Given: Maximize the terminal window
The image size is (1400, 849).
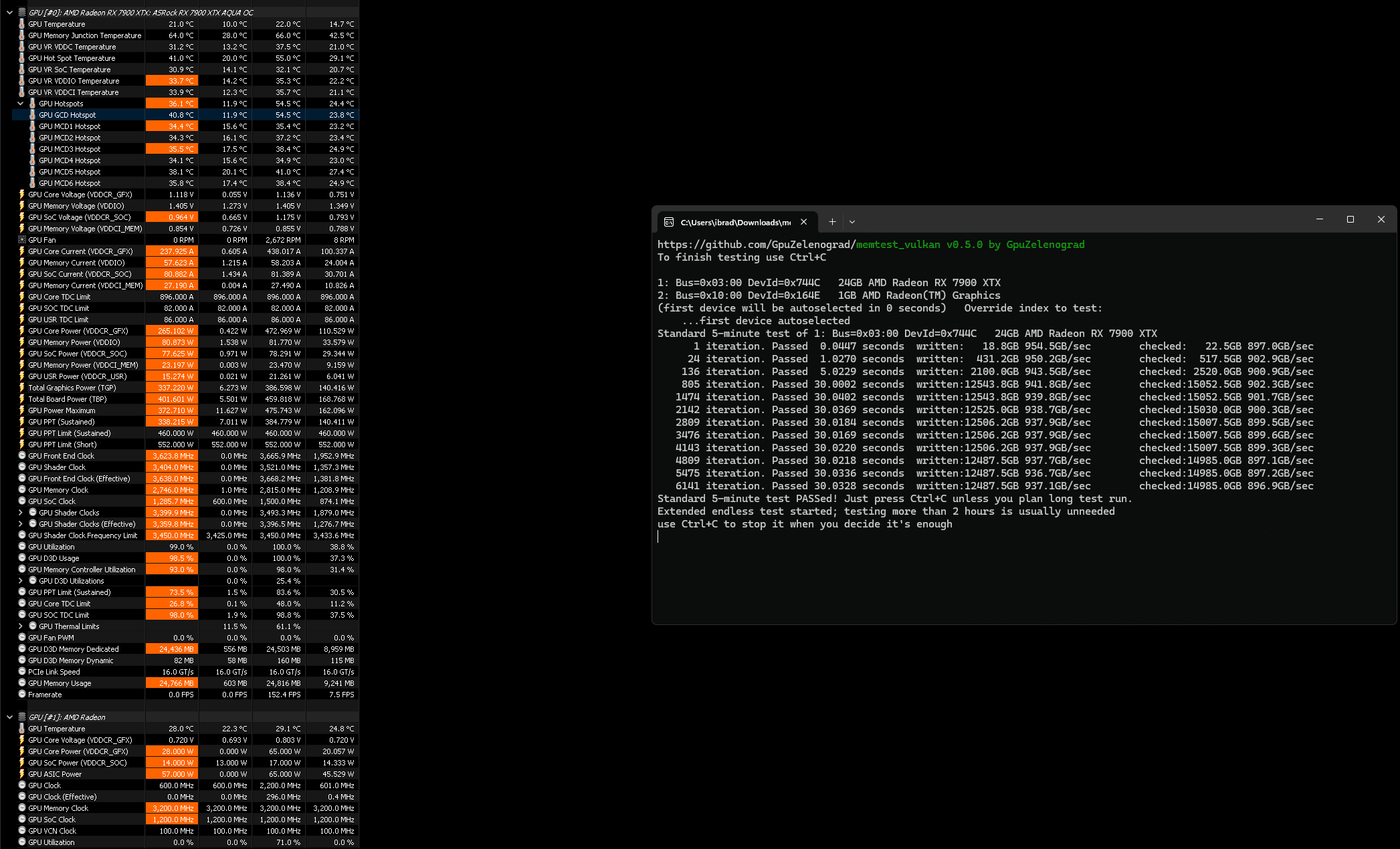Looking at the screenshot, I should point(1350,219).
